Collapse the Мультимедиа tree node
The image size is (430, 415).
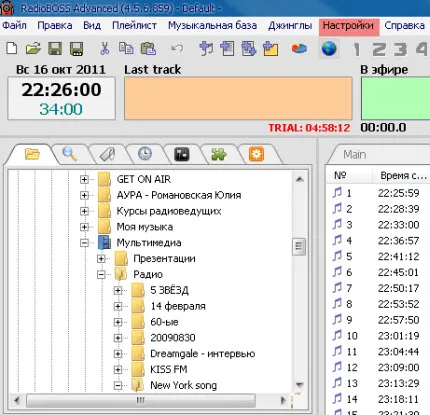[84, 243]
